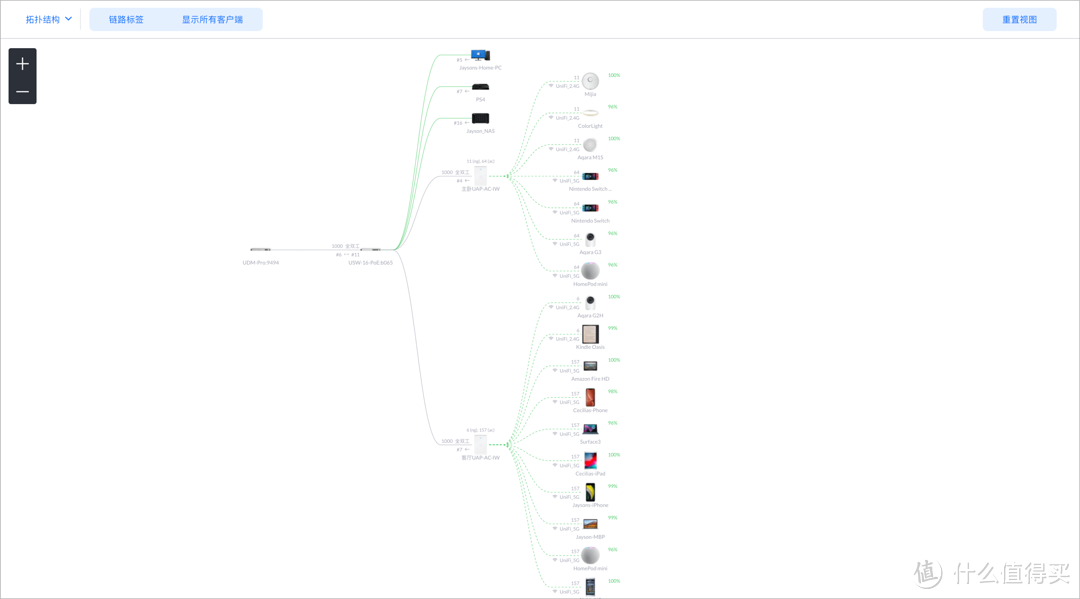
Task: Click the Kindle Oasis label
Action: [590, 347]
